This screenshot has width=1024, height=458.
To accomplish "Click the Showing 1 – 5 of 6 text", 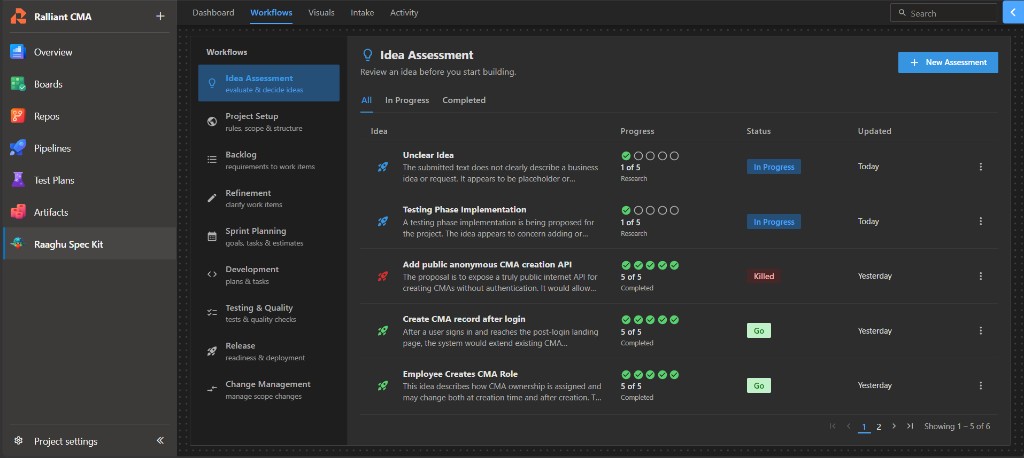I will tap(957, 426).
